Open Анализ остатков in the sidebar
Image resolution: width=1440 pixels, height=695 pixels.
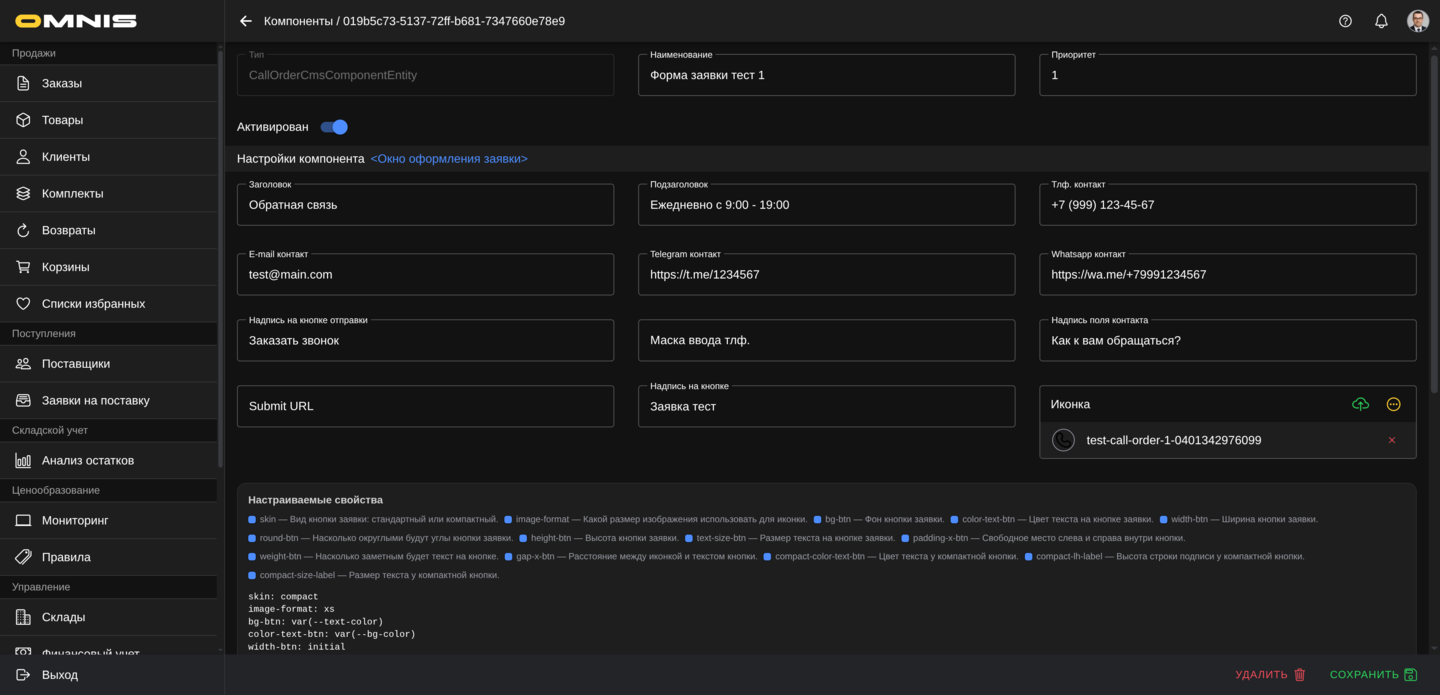pos(88,460)
